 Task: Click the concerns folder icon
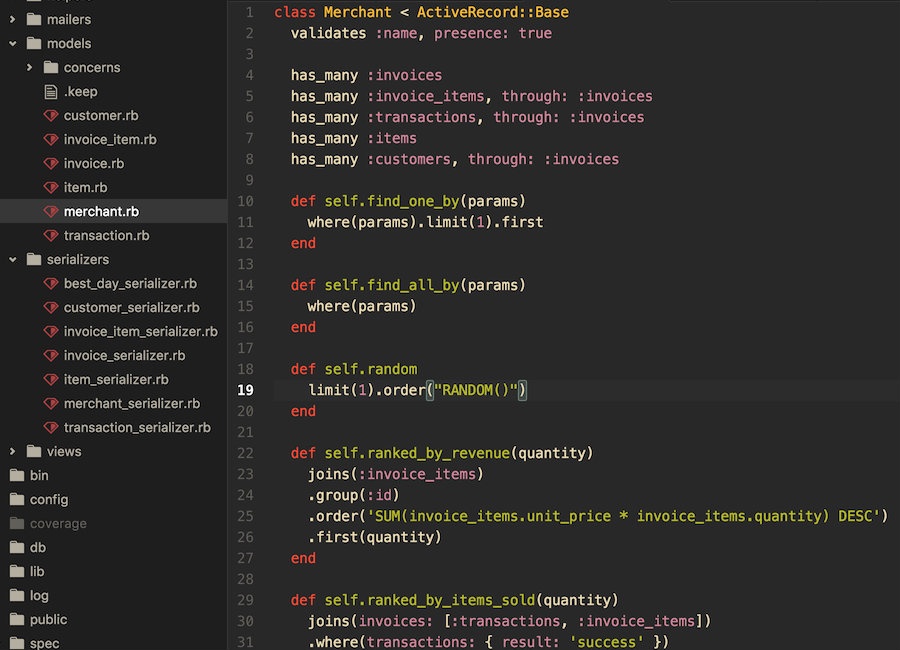click(x=51, y=68)
